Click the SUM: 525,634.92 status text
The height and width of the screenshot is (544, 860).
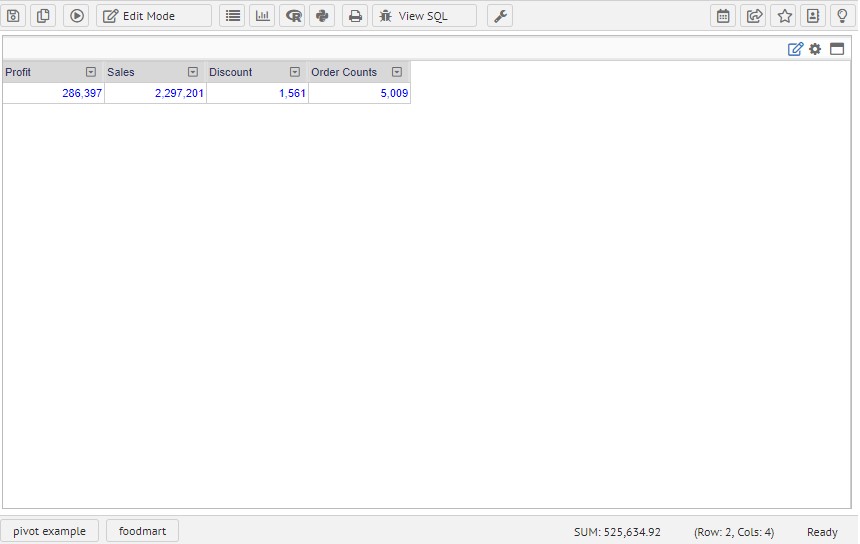tap(617, 532)
